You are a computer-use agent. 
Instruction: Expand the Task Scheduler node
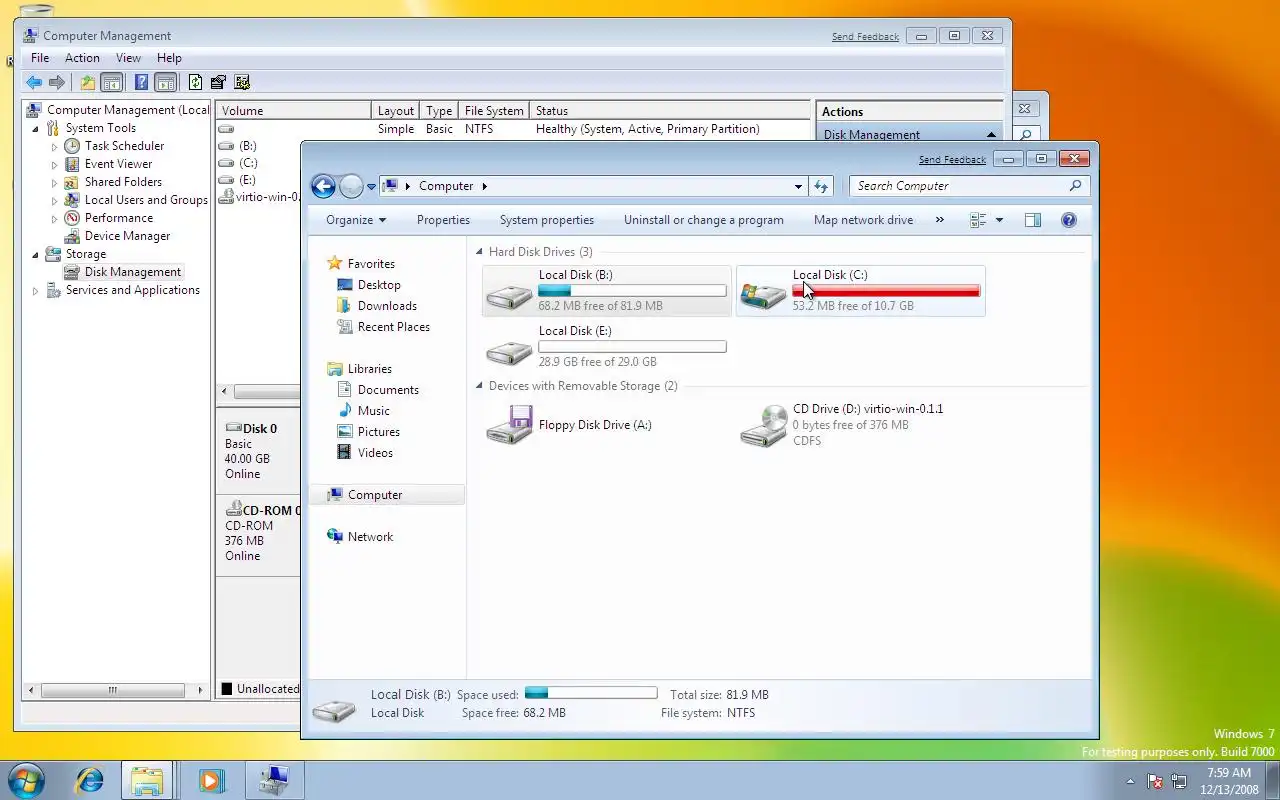(55, 147)
